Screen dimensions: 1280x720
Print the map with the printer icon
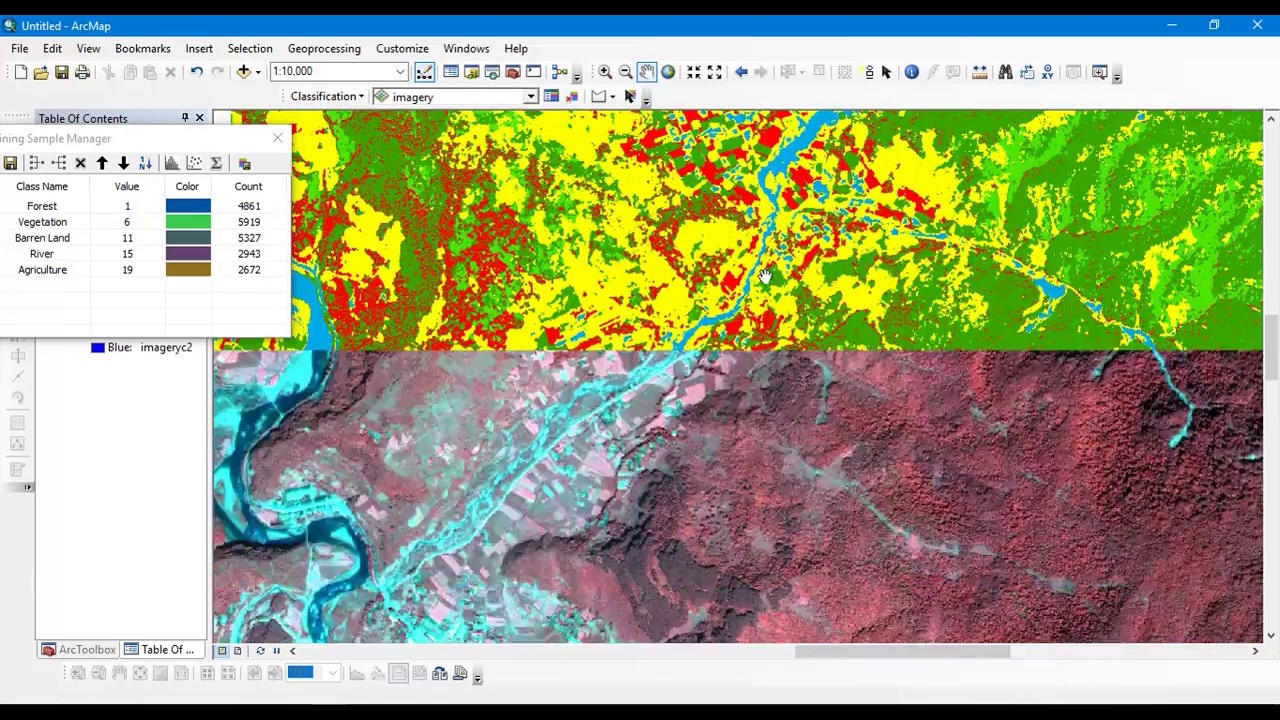[x=82, y=72]
